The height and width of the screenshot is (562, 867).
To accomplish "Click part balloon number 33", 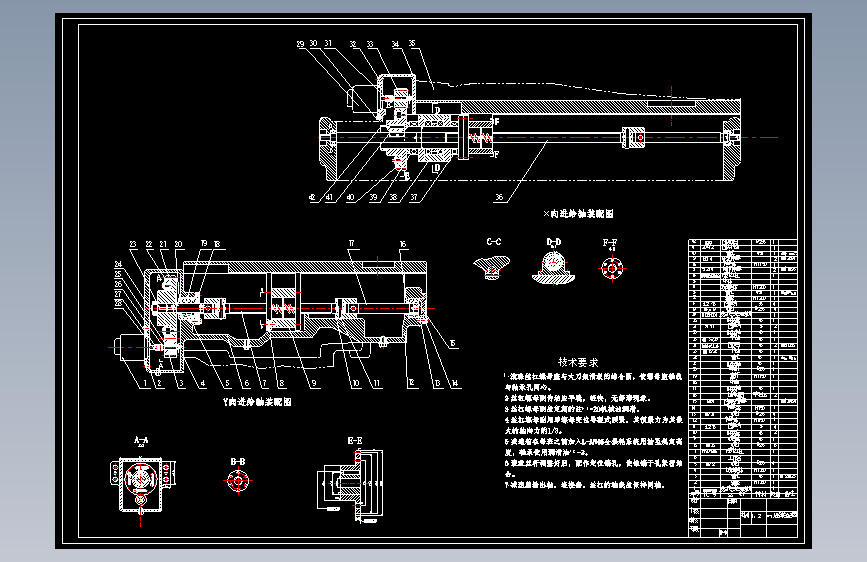I will click(x=369, y=44).
